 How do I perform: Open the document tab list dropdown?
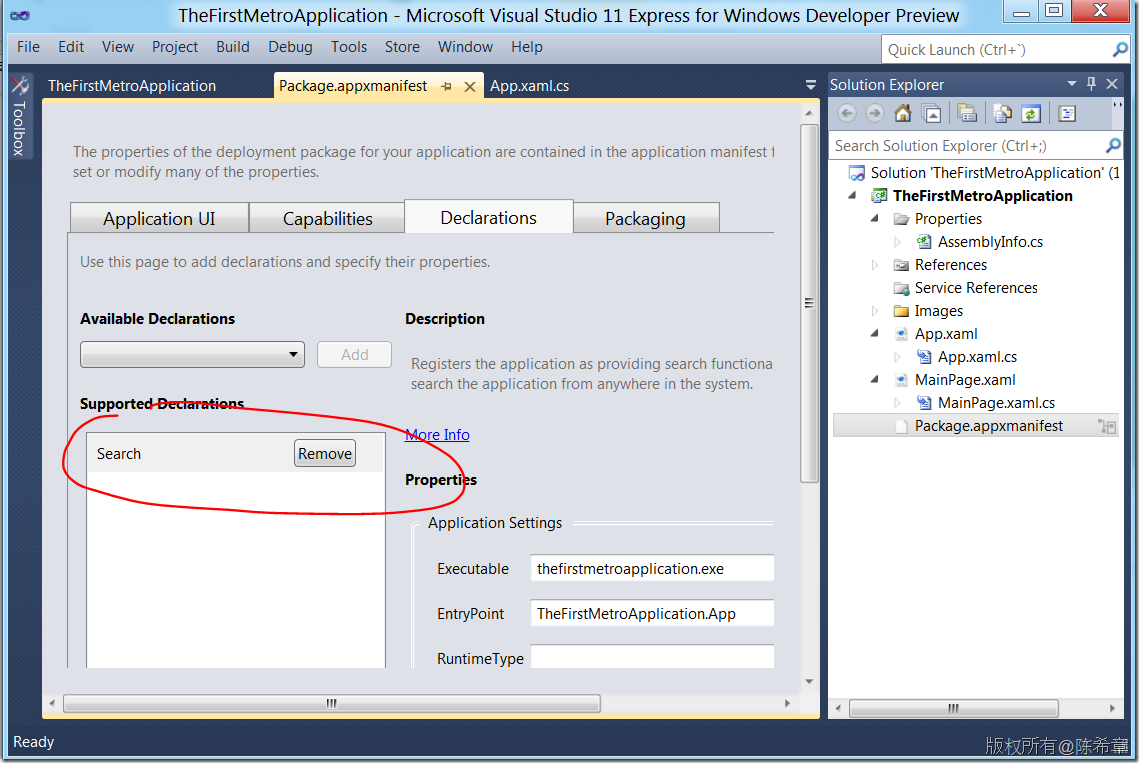(811, 86)
